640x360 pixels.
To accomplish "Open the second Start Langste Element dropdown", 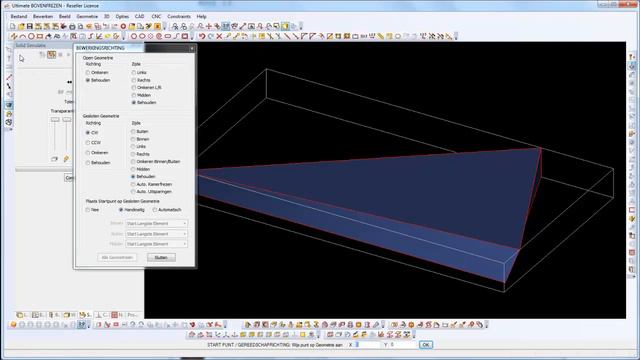I will (156, 234).
